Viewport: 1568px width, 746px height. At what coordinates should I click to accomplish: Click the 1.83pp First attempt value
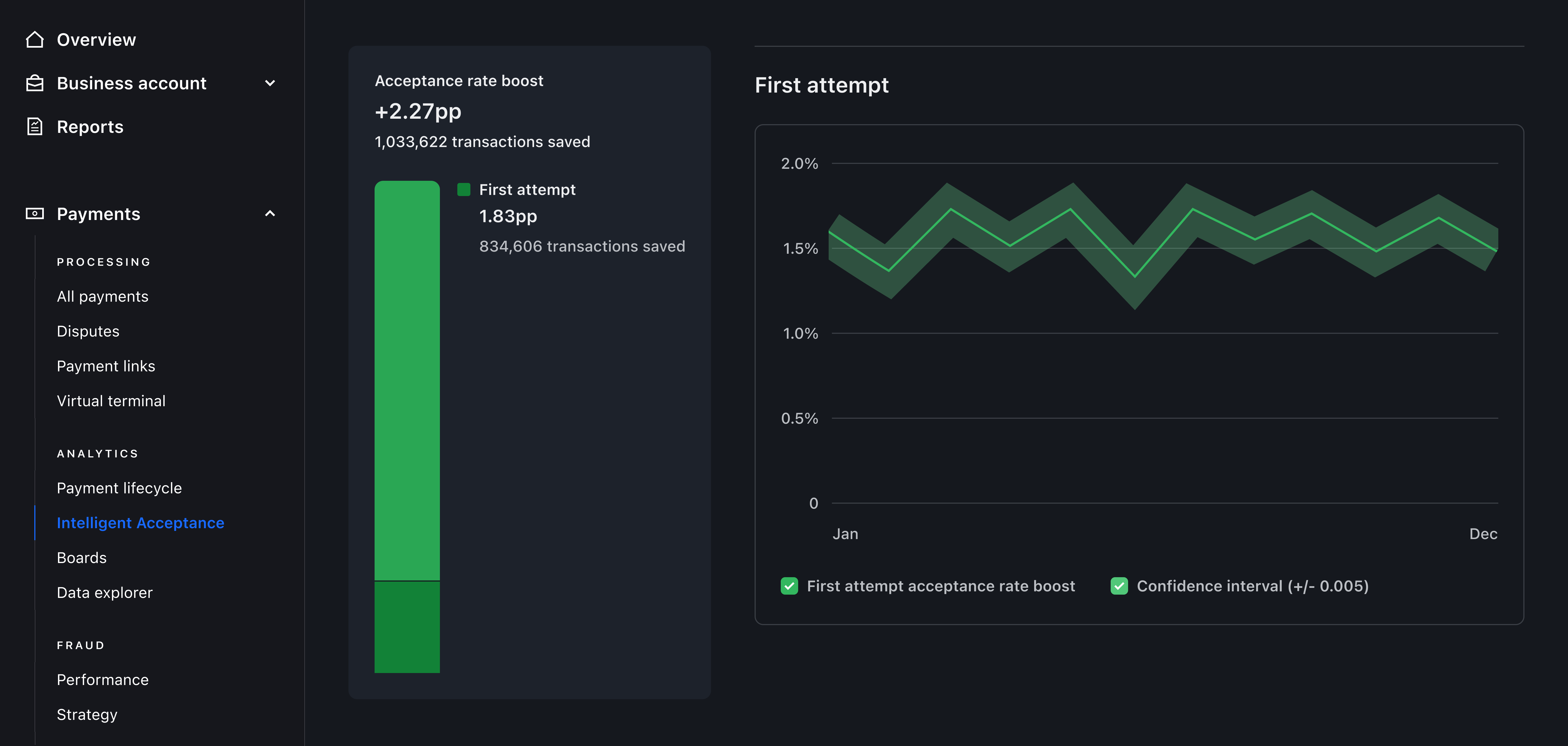coord(508,216)
